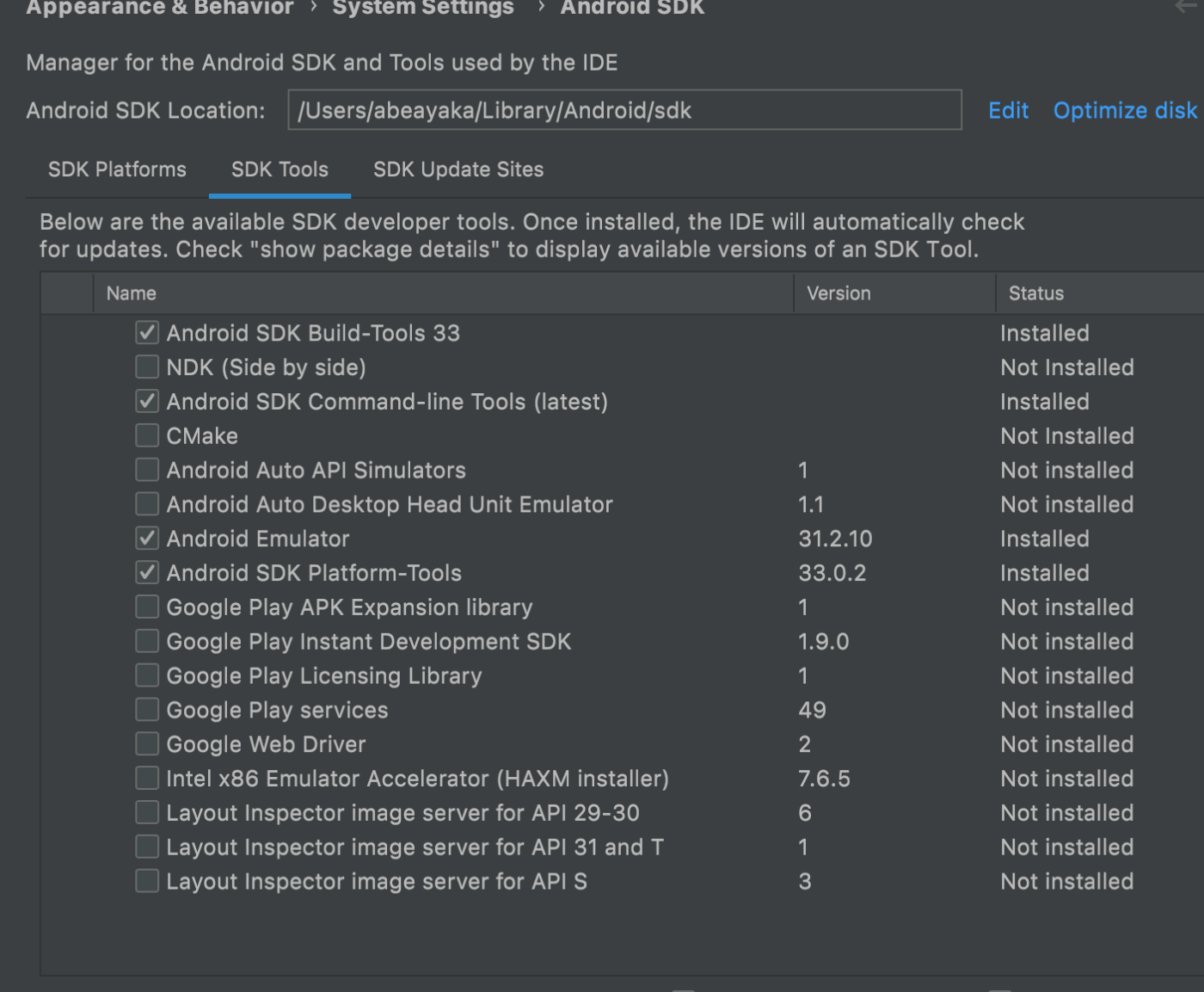
Task: Click the CMake row label
Action: (202, 436)
